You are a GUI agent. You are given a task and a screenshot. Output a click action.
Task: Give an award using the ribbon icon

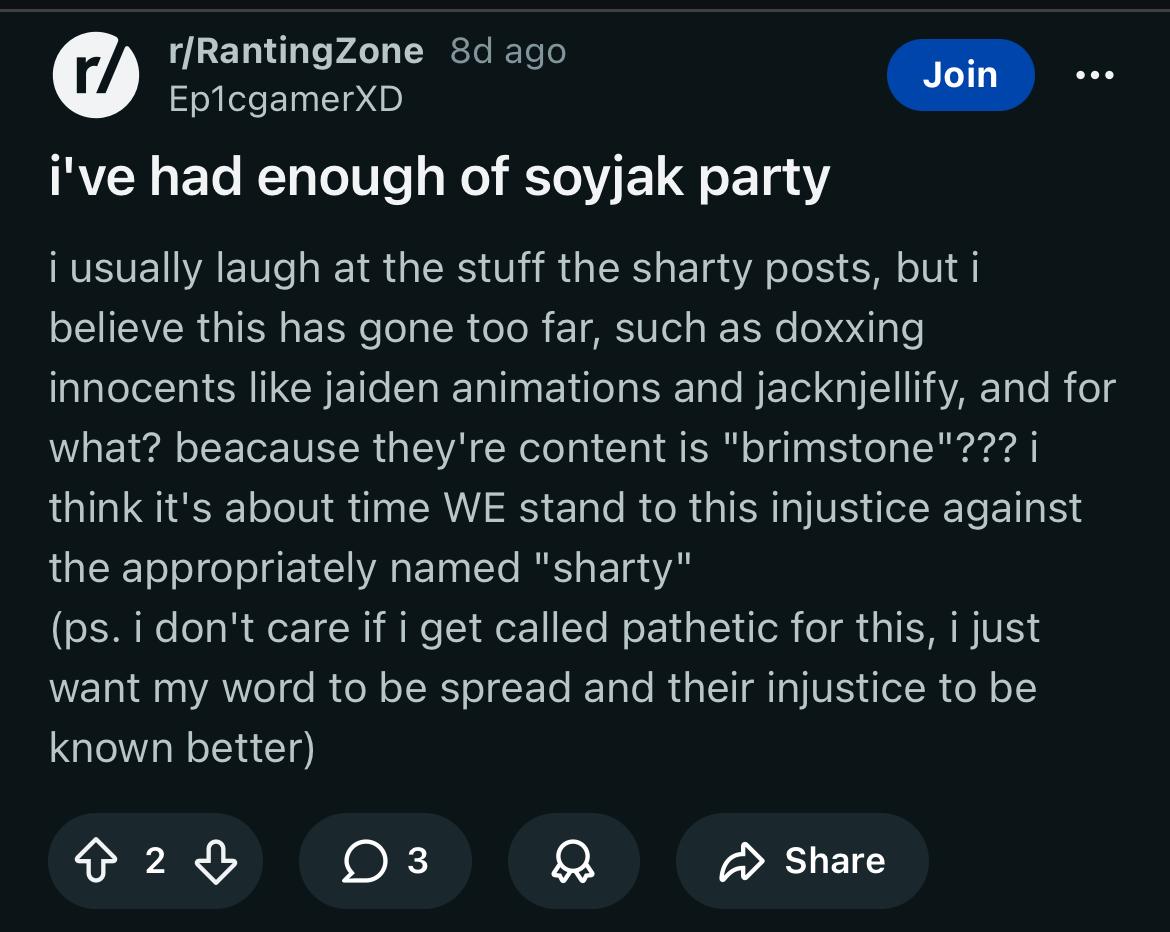(x=571, y=860)
